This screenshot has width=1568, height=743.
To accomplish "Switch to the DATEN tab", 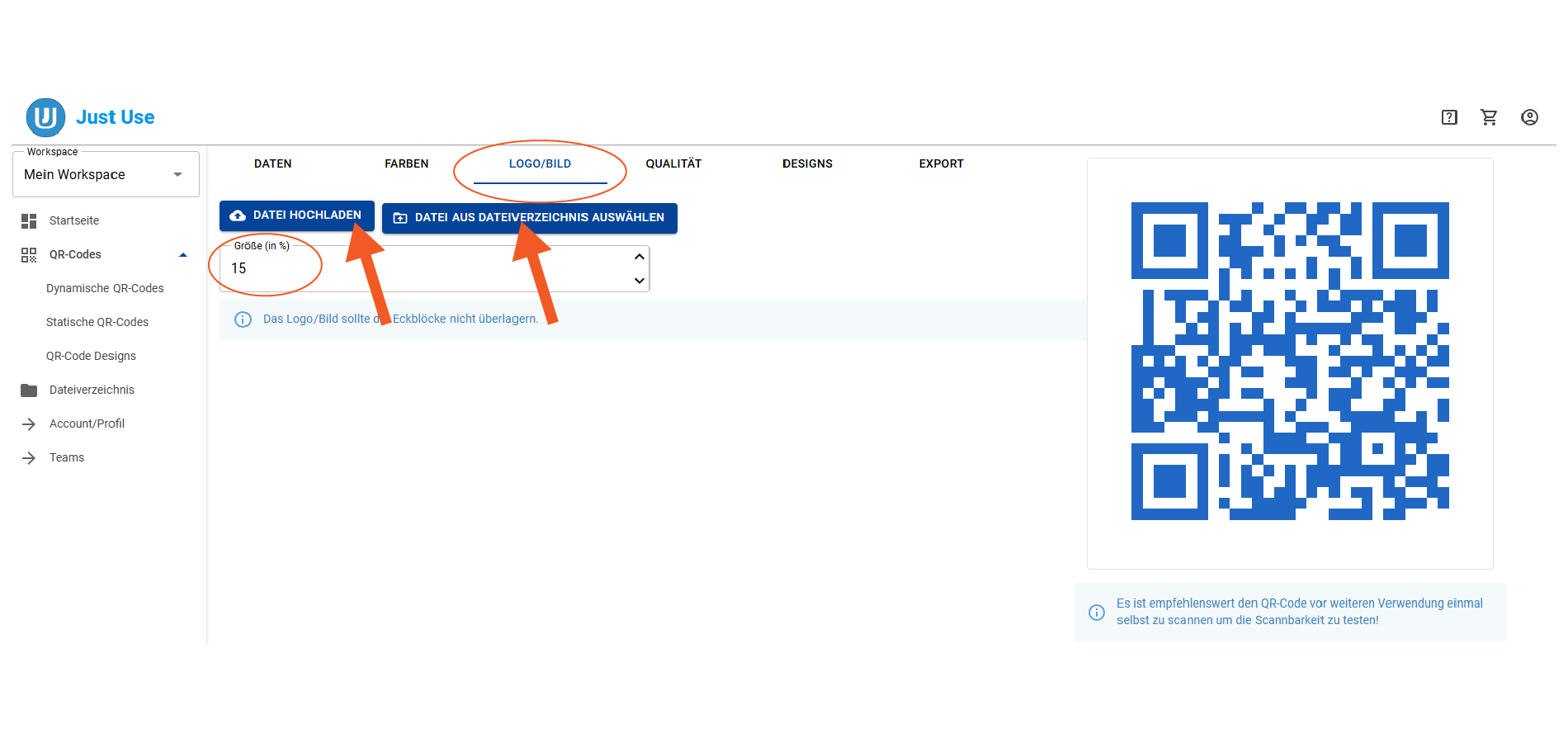I will tap(273, 163).
